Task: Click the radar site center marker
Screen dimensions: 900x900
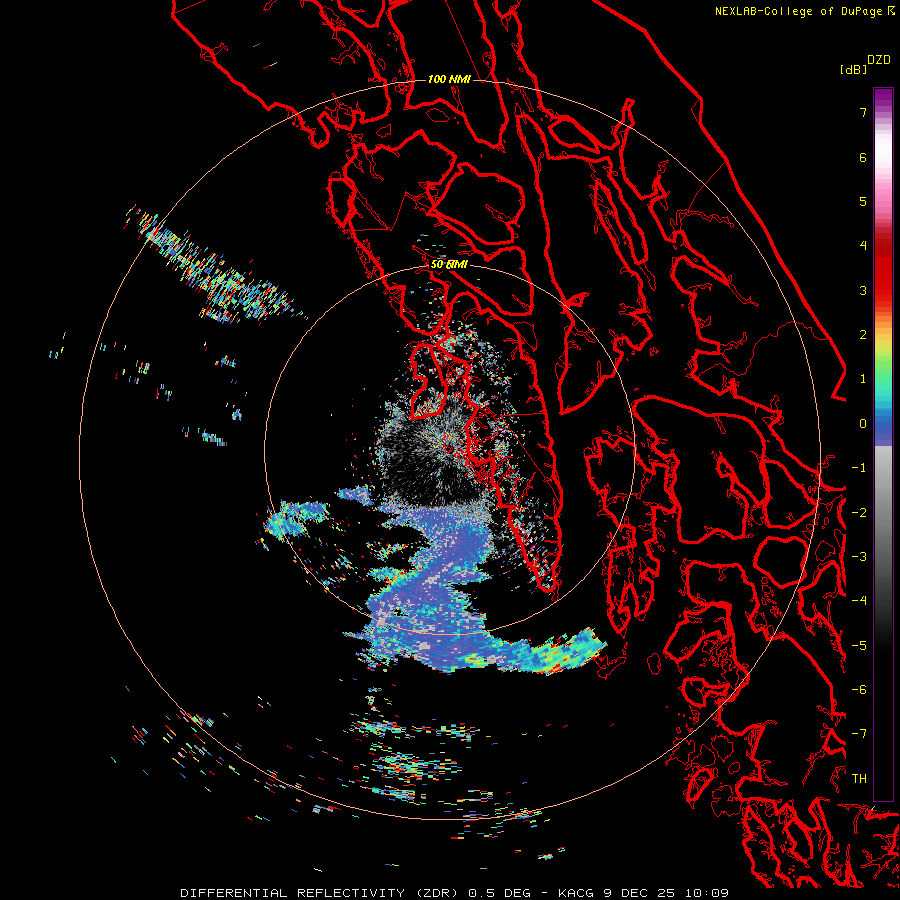Action: pos(448,448)
